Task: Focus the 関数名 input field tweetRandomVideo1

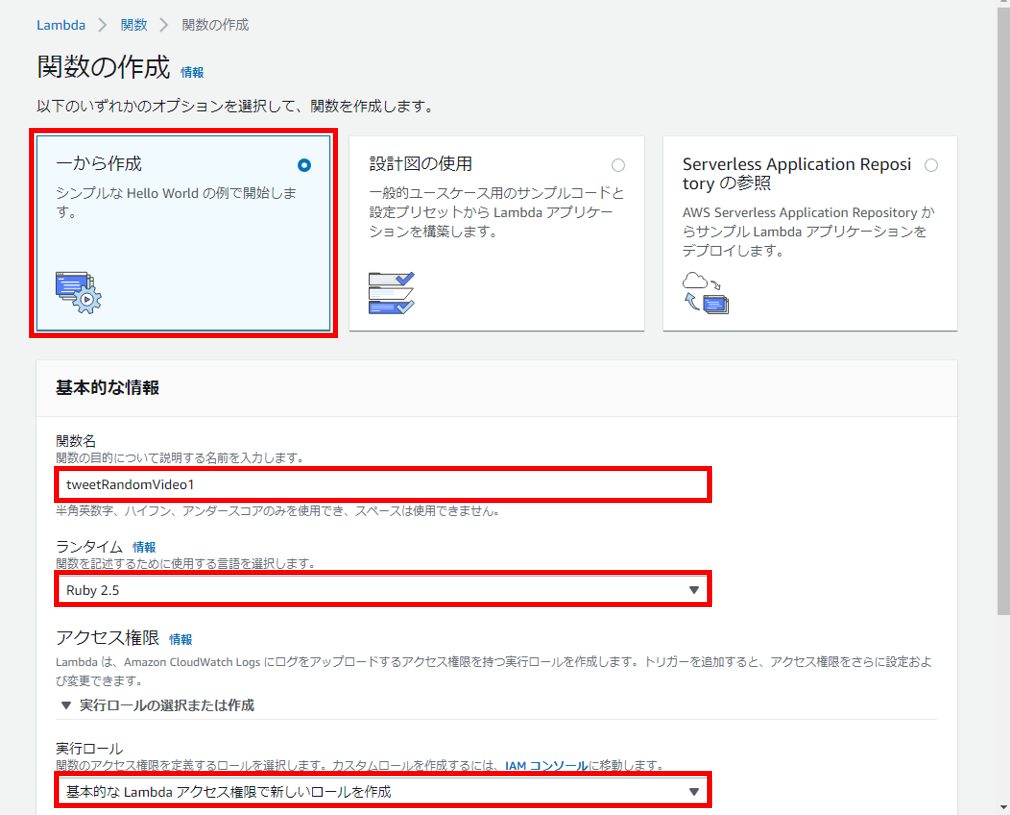Action: point(384,484)
